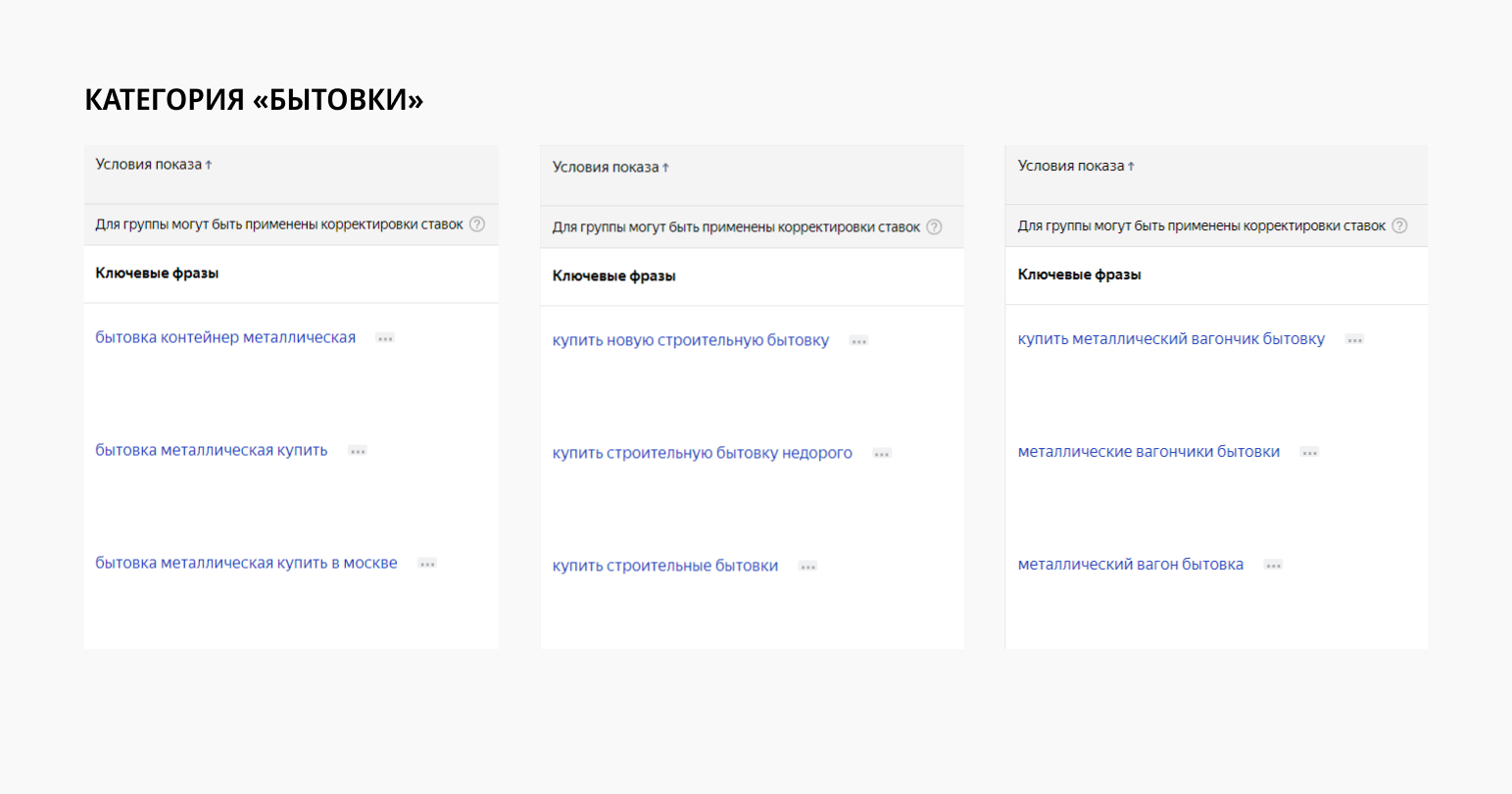Viewport: 1512px width, 794px height.
Task: Click help question mark in middle panel
Action: (934, 227)
